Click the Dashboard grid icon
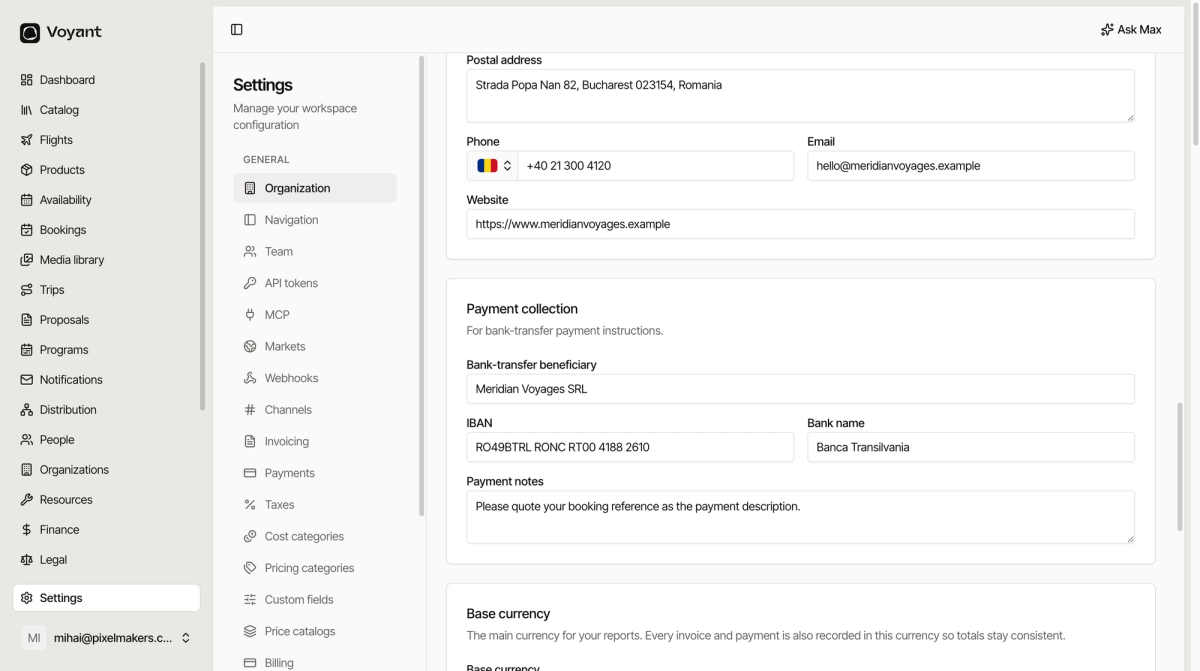The height and width of the screenshot is (671, 1200). 27,80
